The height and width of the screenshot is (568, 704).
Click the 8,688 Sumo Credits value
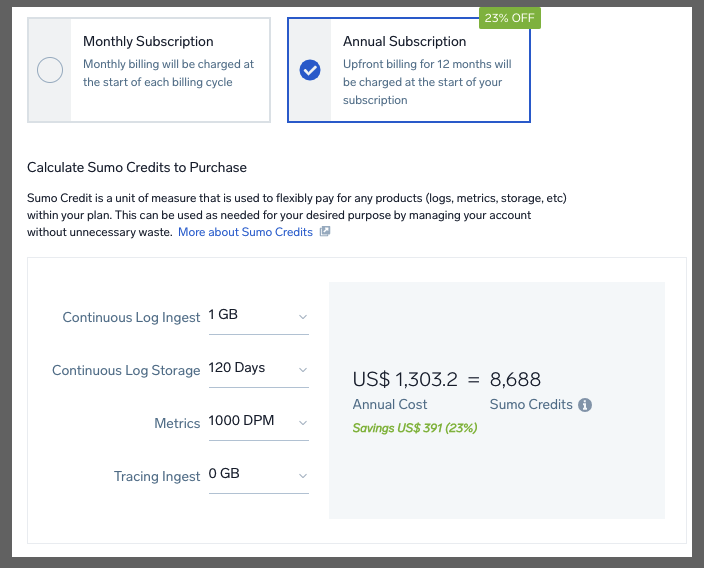pos(515,379)
